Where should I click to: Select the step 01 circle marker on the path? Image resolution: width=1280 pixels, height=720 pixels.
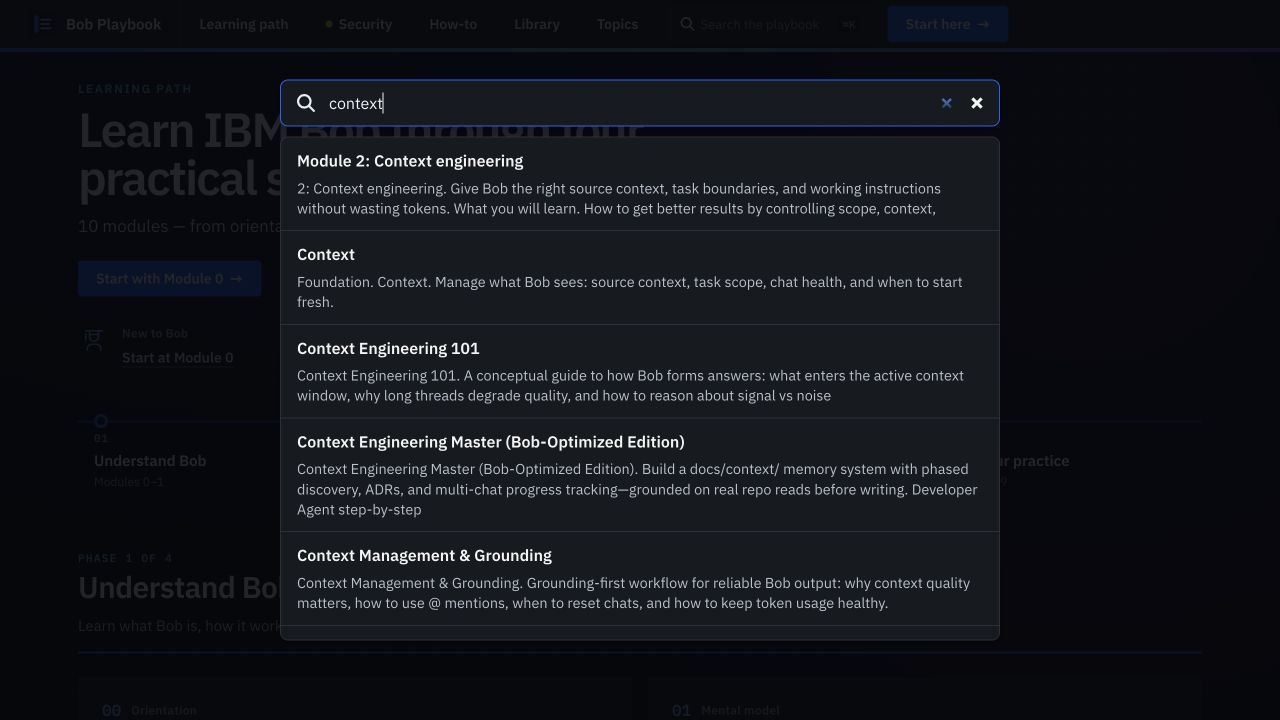[101, 422]
